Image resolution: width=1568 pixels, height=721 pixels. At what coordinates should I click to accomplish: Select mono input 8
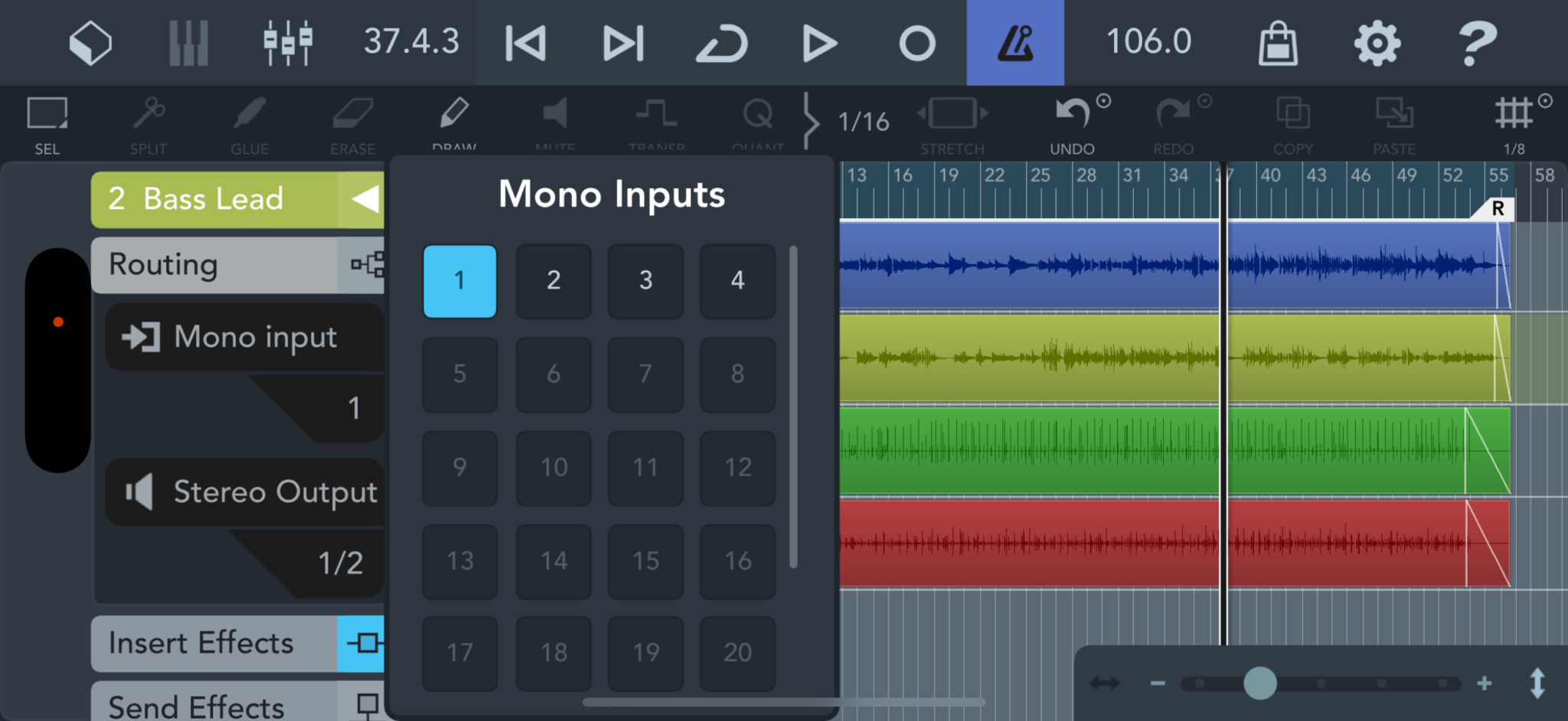[x=737, y=374]
